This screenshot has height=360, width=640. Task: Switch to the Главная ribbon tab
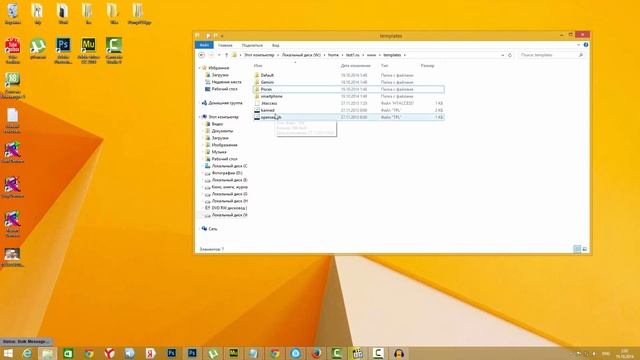point(225,45)
